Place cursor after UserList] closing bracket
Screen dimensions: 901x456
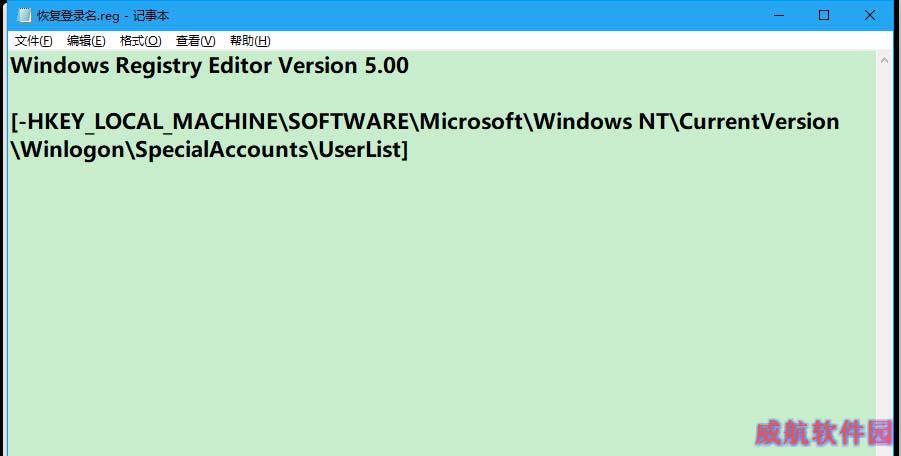(409, 149)
